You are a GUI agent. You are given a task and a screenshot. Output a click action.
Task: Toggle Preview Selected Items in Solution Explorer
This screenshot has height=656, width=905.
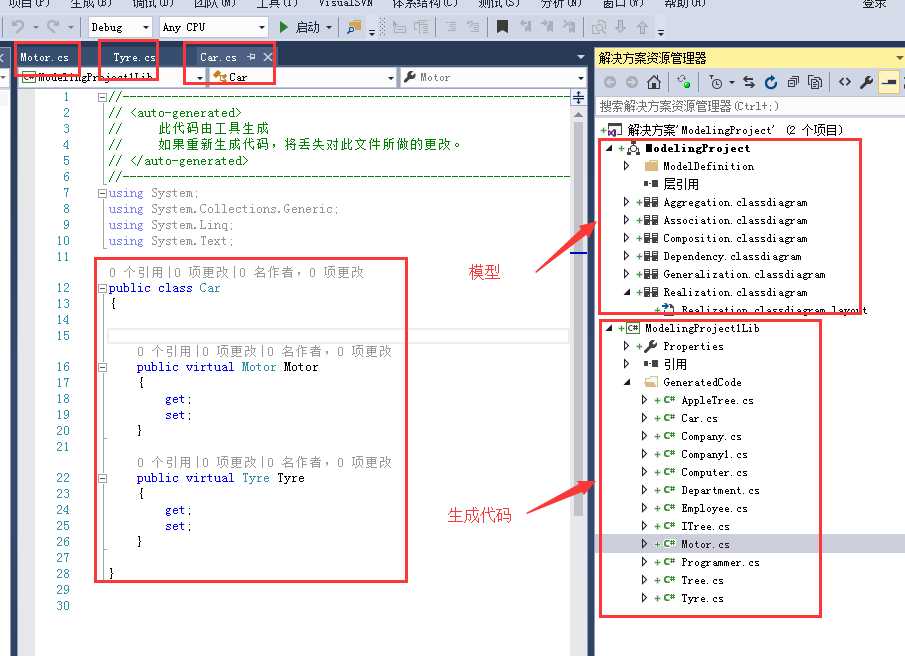(x=889, y=83)
